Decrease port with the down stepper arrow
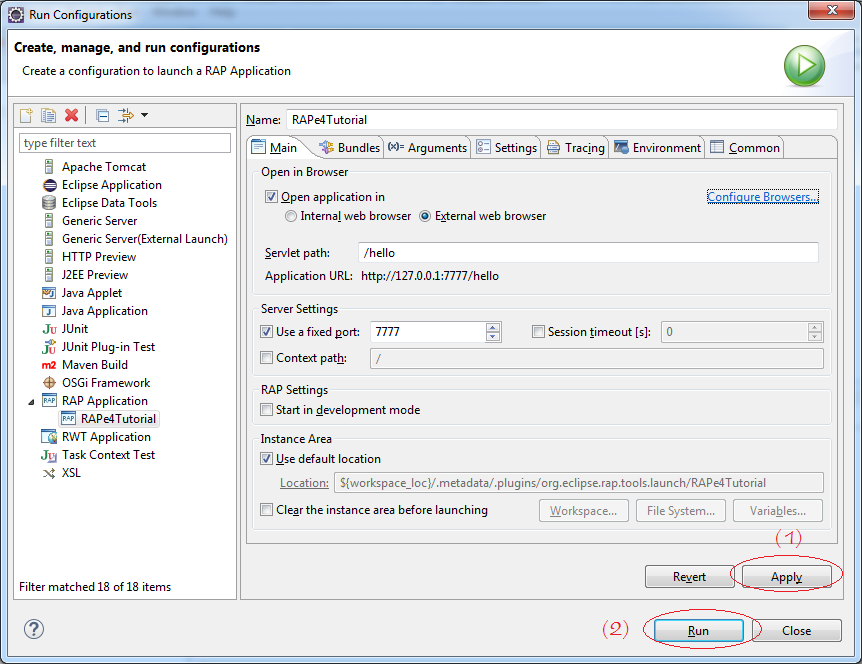This screenshot has height=664, width=862. (x=493, y=336)
